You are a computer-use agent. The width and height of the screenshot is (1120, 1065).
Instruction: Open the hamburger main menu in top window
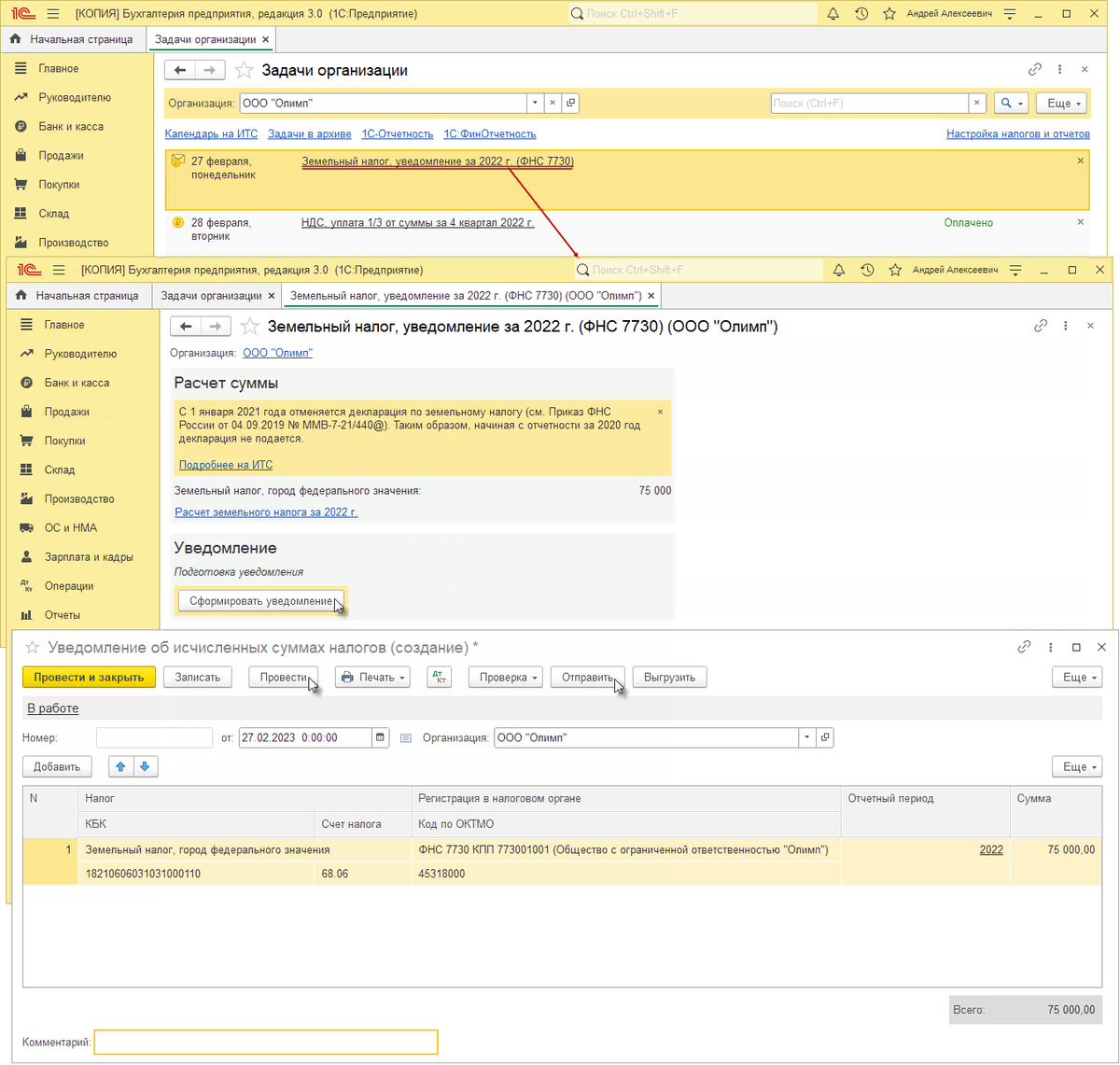click(x=53, y=14)
